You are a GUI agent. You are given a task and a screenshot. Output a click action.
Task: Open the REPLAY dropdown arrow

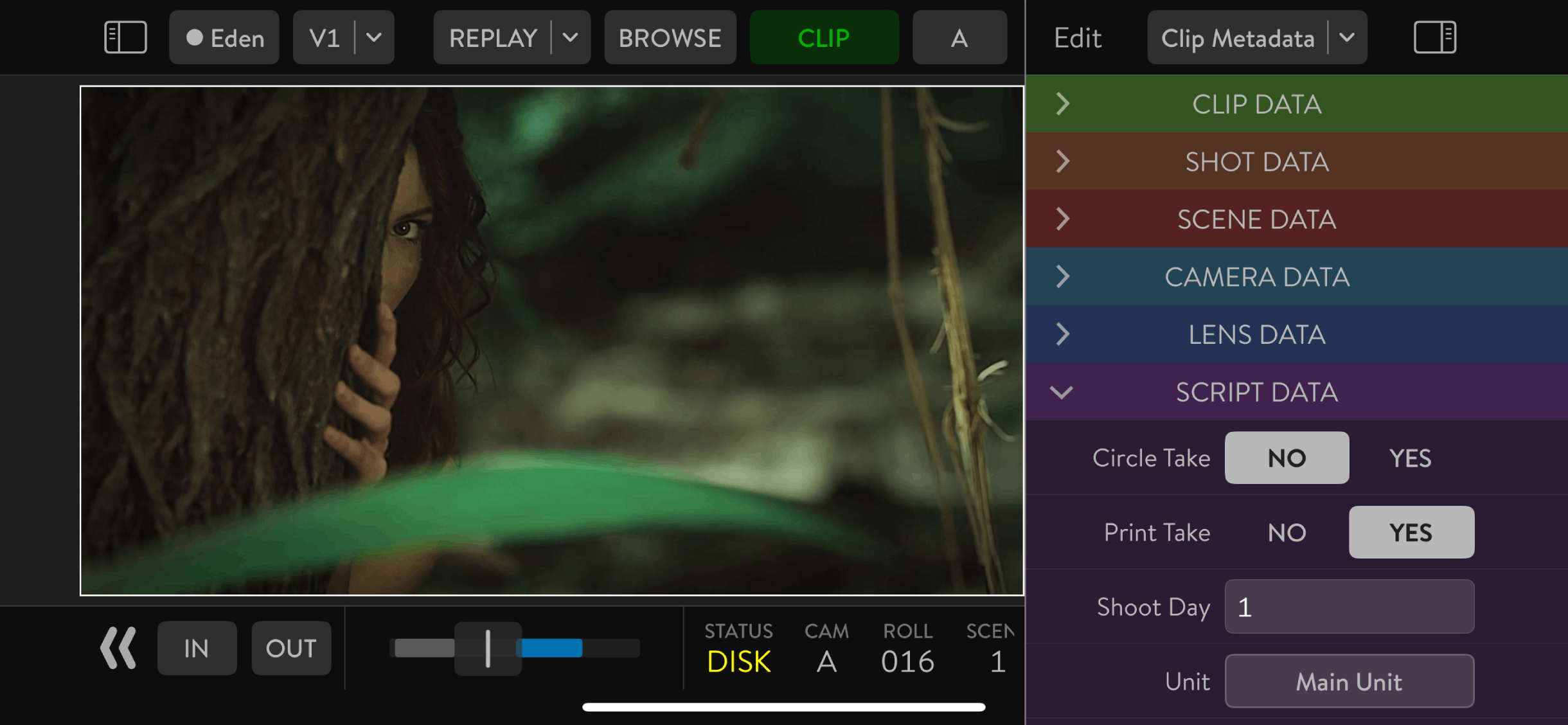click(x=570, y=37)
